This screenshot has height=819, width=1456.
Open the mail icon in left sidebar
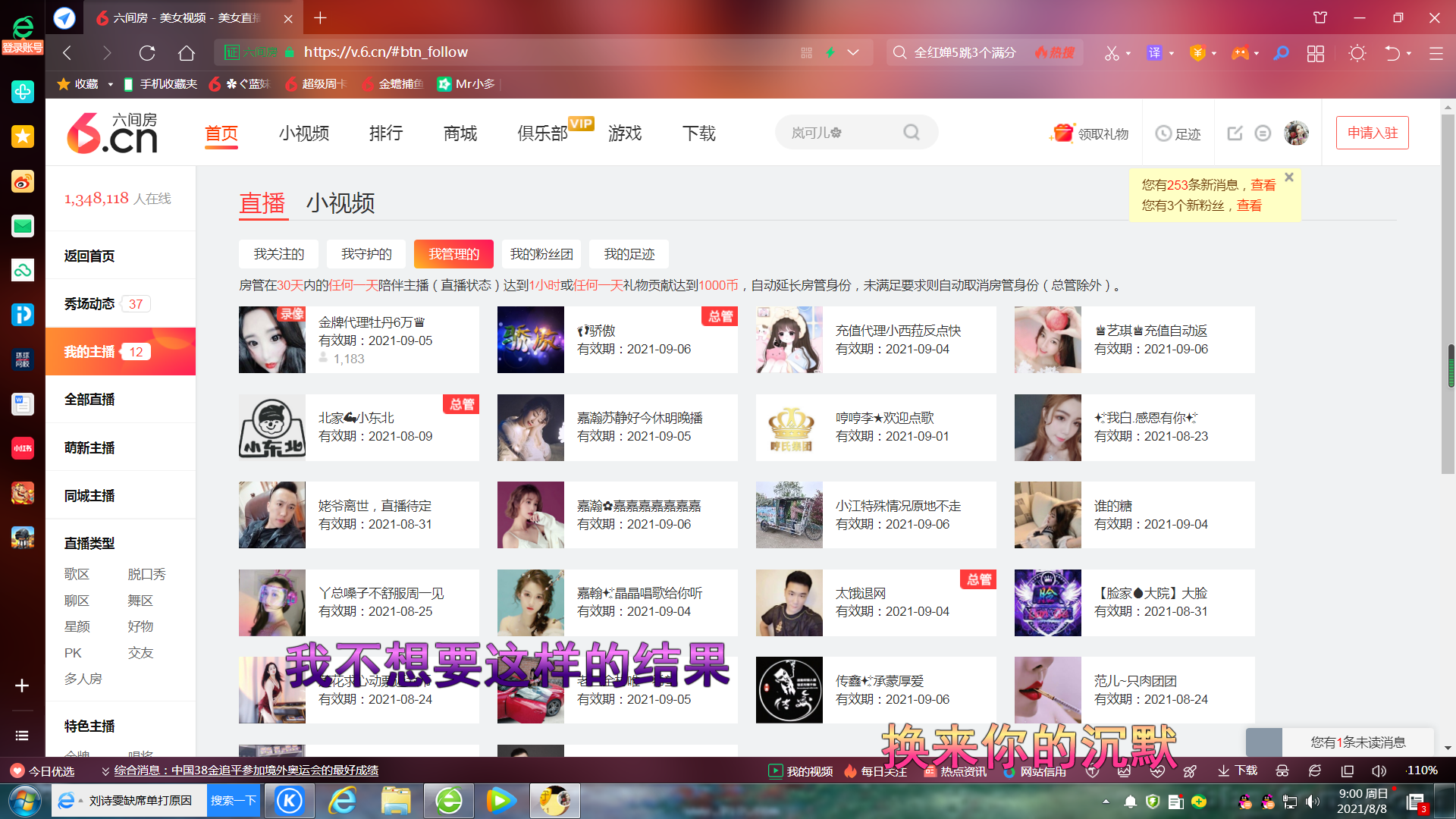click(x=23, y=226)
